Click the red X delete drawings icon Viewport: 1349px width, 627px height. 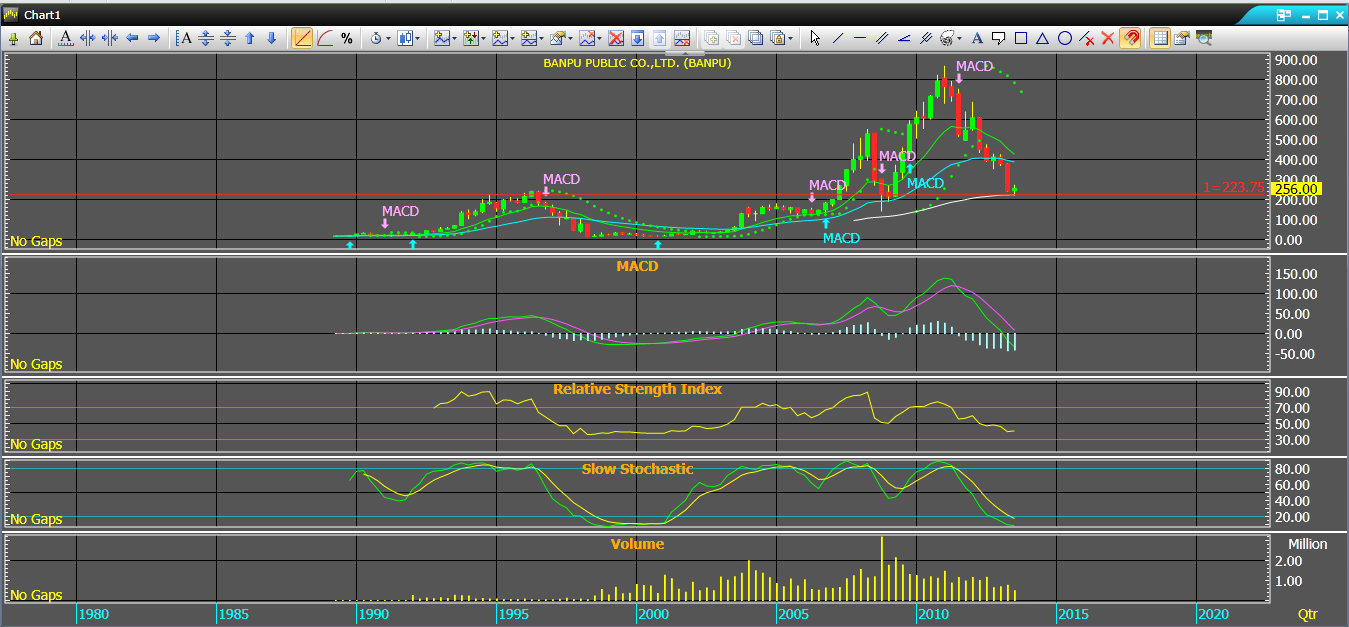click(x=1108, y=38)
